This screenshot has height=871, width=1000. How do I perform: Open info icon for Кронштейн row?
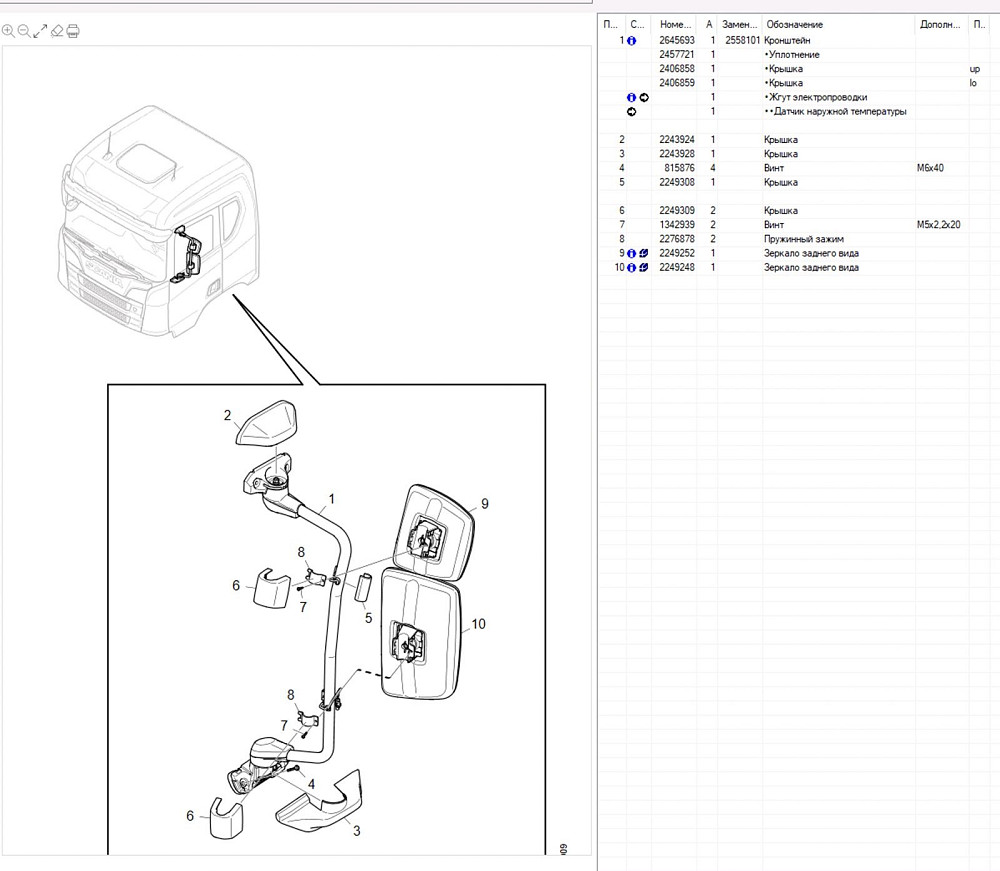tap(631, 41)
